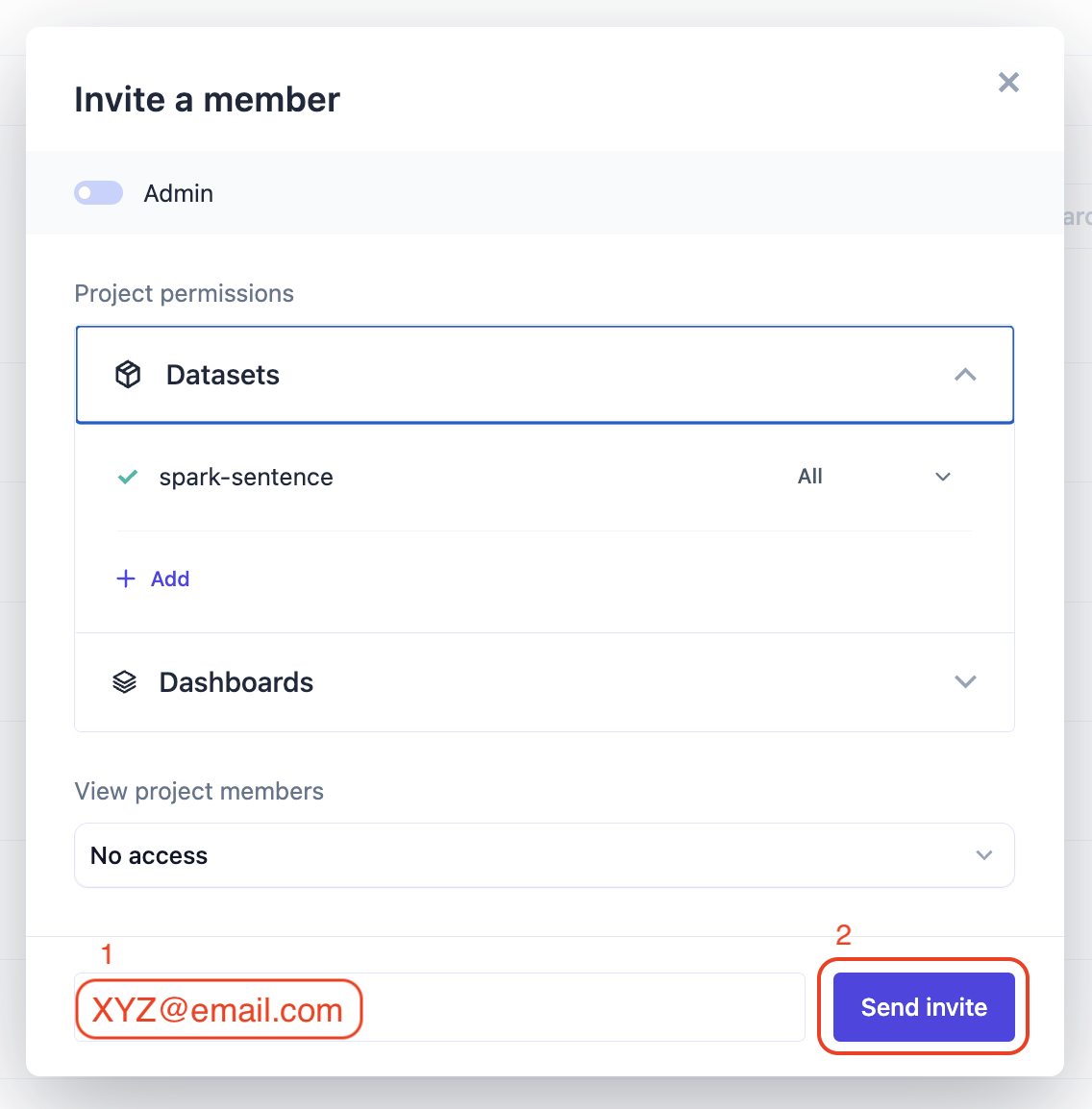Click the email address input field
The width and height of the screenshot is (1092, 1109).
point(577,1007)
